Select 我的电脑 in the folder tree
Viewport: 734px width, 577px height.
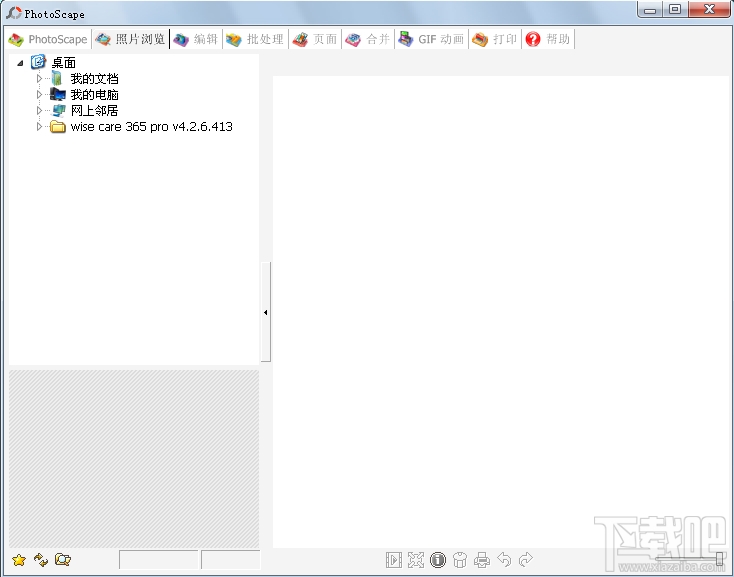click(95, 95)
